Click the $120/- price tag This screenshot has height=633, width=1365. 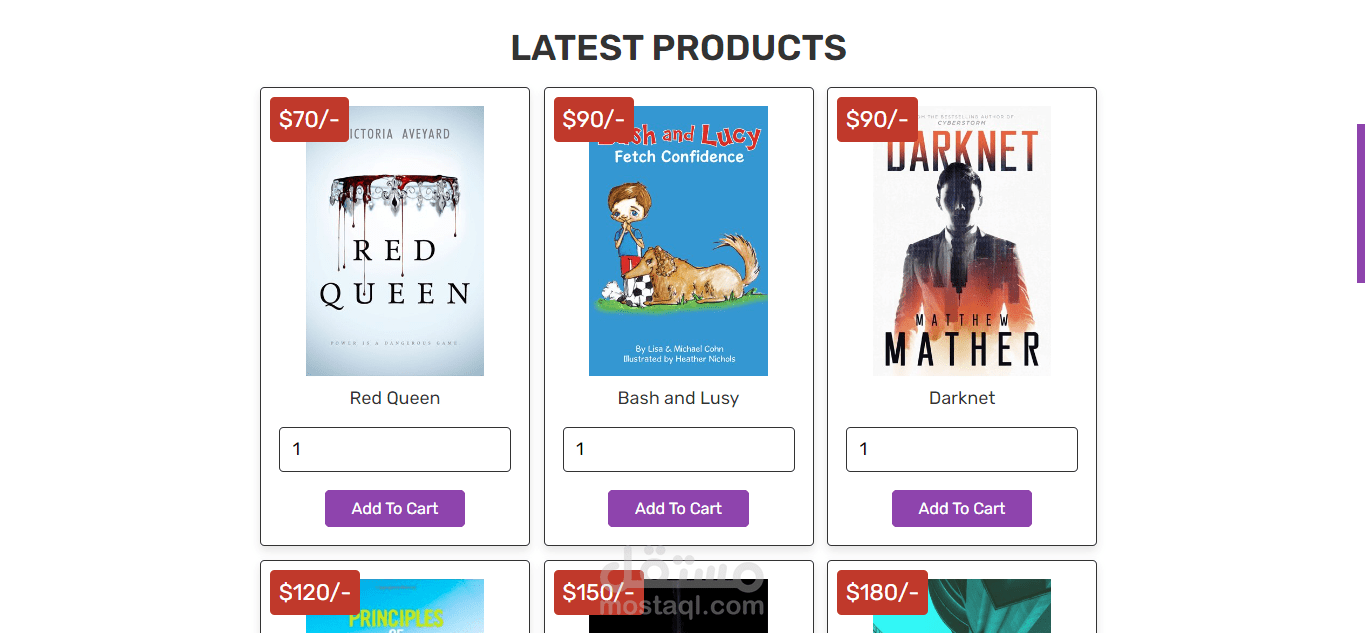coord(315,593)
